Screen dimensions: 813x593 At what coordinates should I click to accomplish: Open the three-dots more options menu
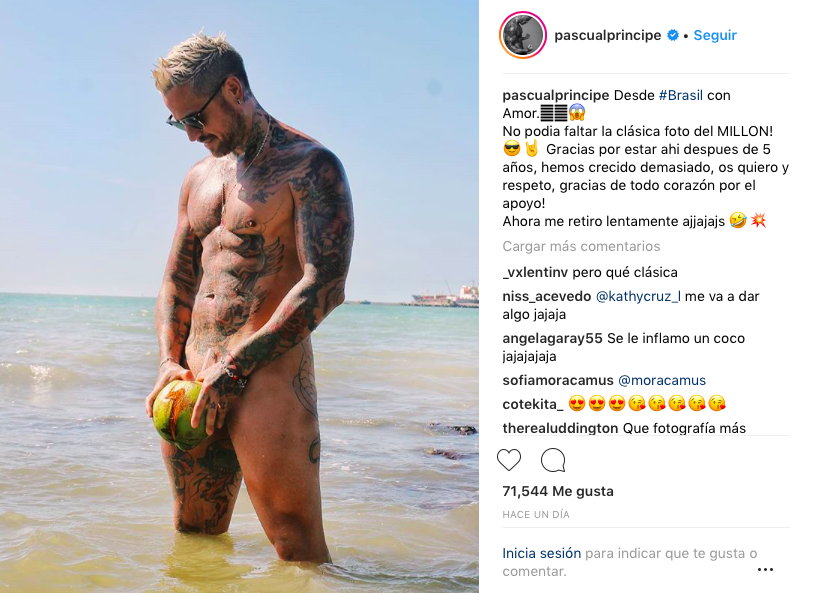765,569
